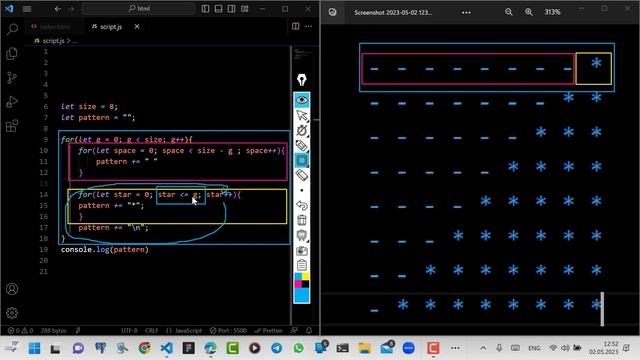Open the Accounts menu in VS Code
Viewport: 640px width, 360px height.
pos(12,289)
